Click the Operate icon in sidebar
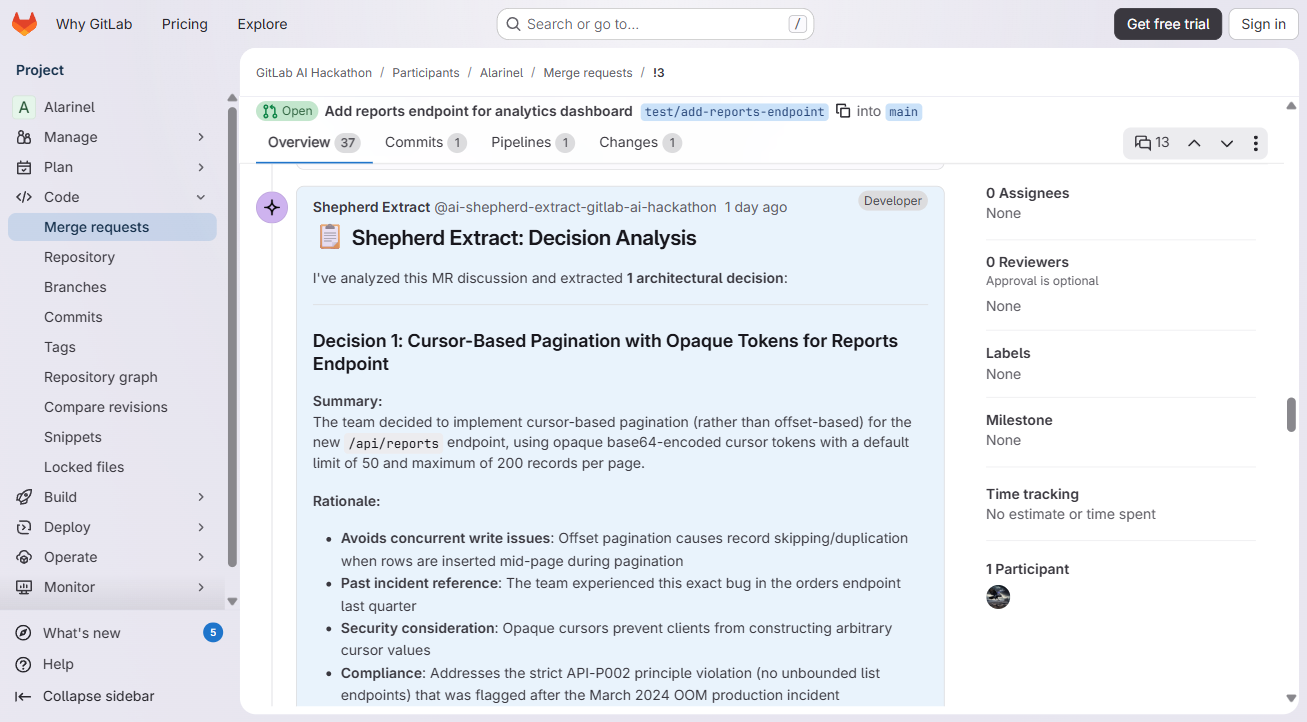Image resolution: width=1307 pixels, height=722 pixels. (x=24, y=557)
